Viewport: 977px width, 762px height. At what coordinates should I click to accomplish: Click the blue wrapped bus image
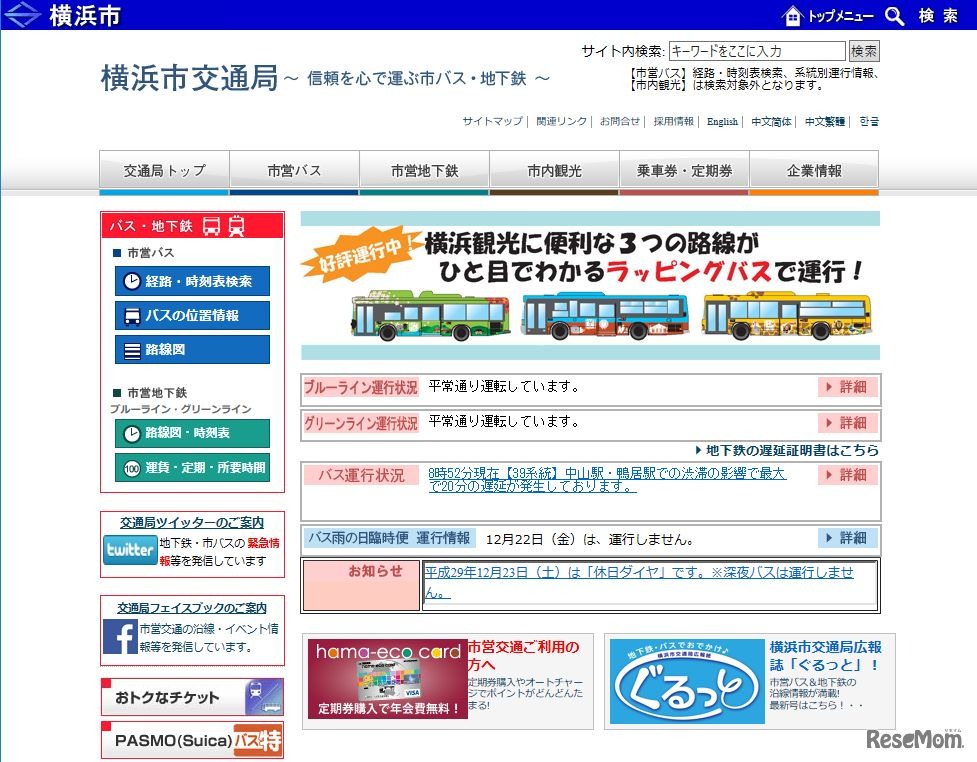pos(605,316)
